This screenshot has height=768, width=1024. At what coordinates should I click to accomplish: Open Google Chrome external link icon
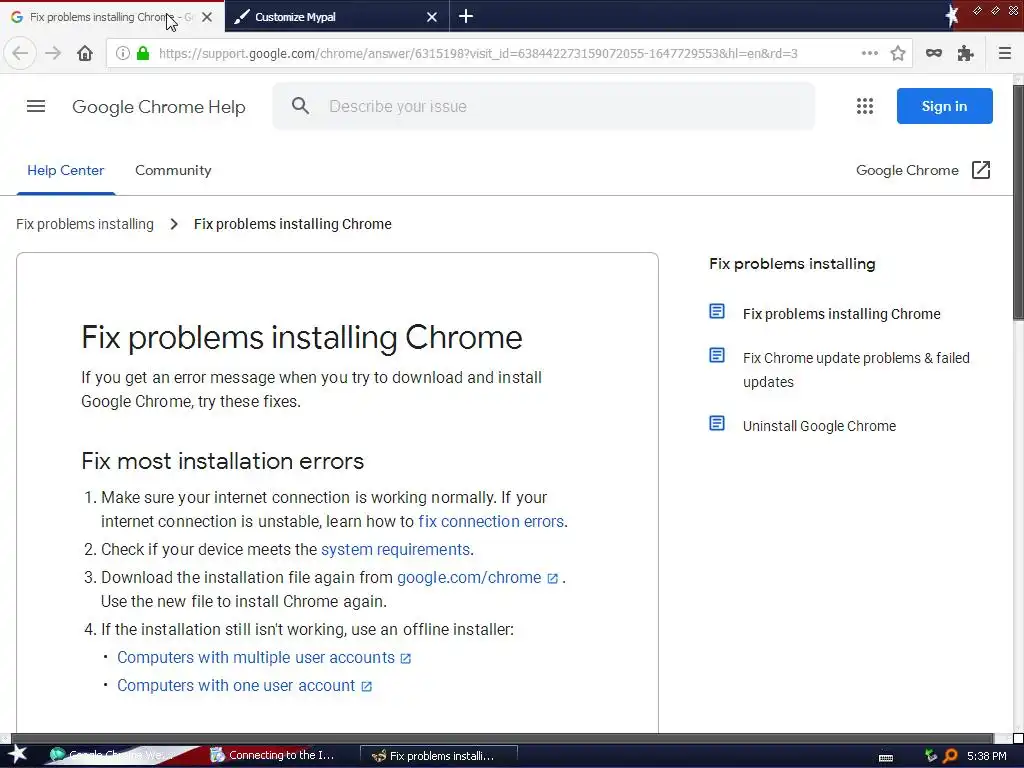click(x=981, y=170)
